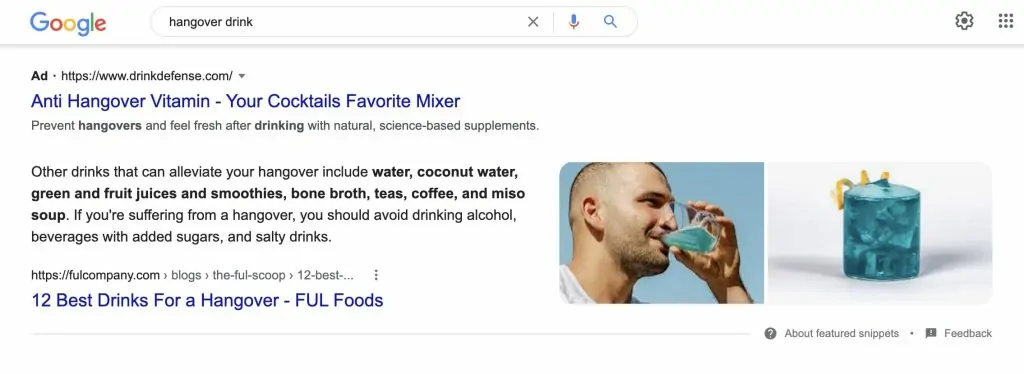Click the question mark help icon
The width and height of the screenshot is (1024, 374).
771,334
